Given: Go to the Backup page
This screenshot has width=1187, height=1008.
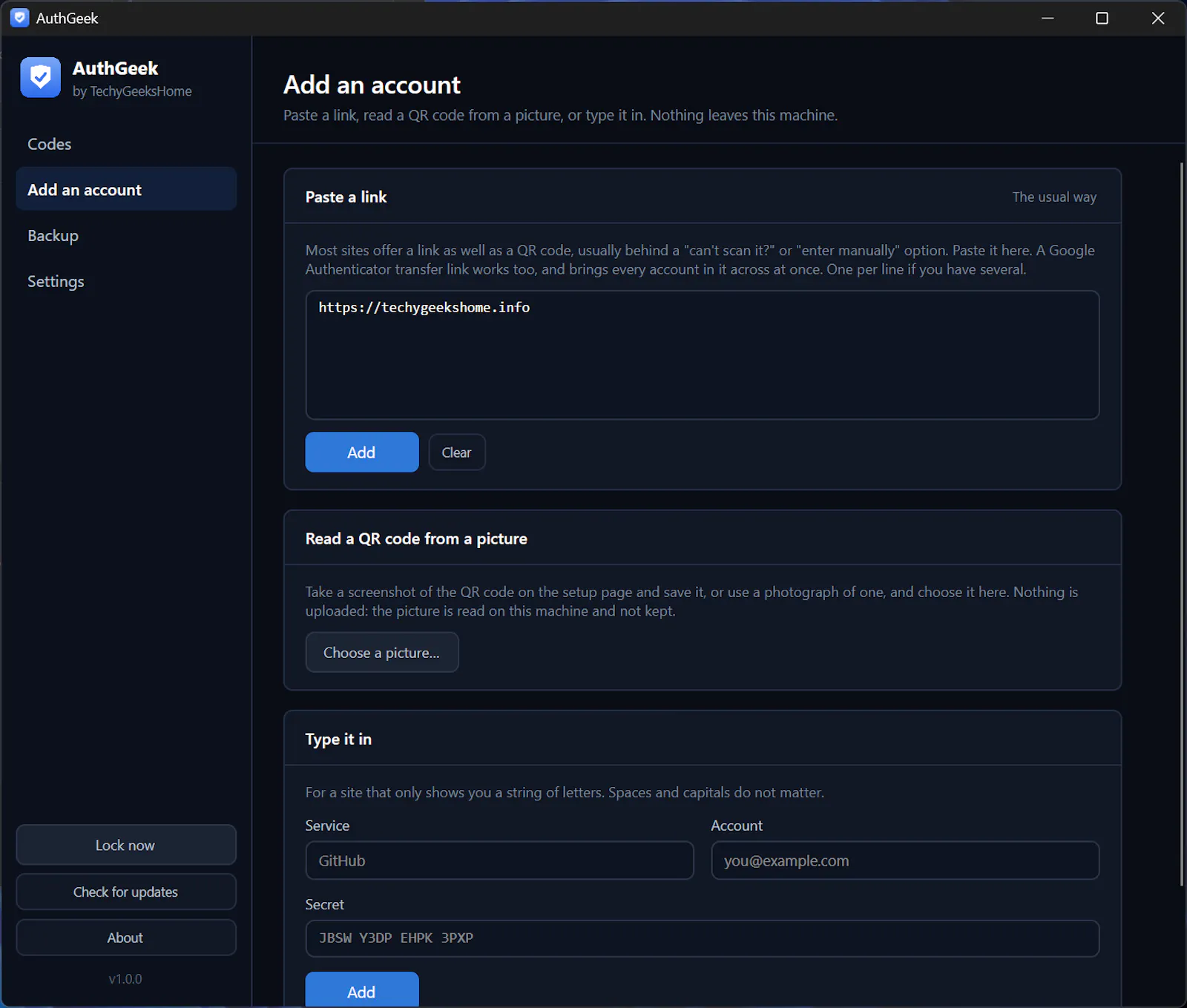Looking at the screenshot, I should pyautogui.click(x=126, y=236).
